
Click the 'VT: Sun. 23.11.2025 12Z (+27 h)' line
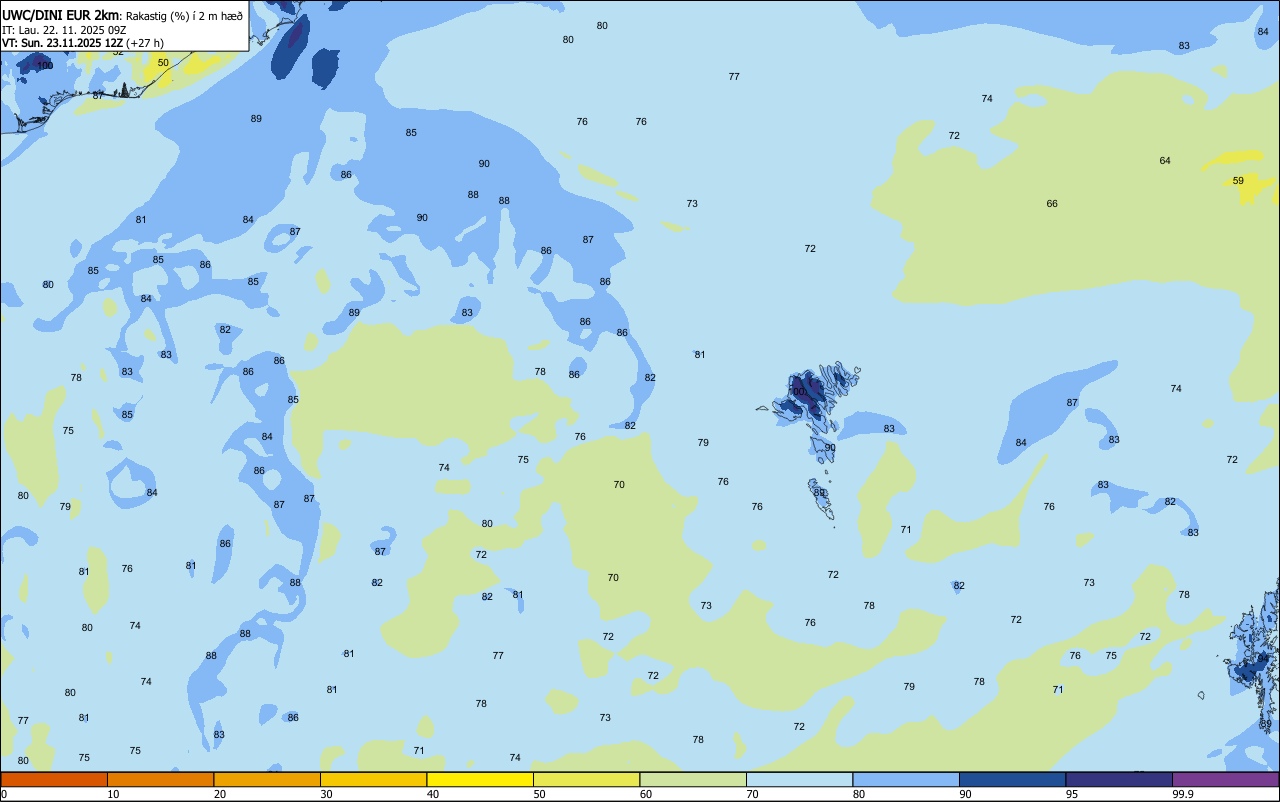(x=83, y=43)
